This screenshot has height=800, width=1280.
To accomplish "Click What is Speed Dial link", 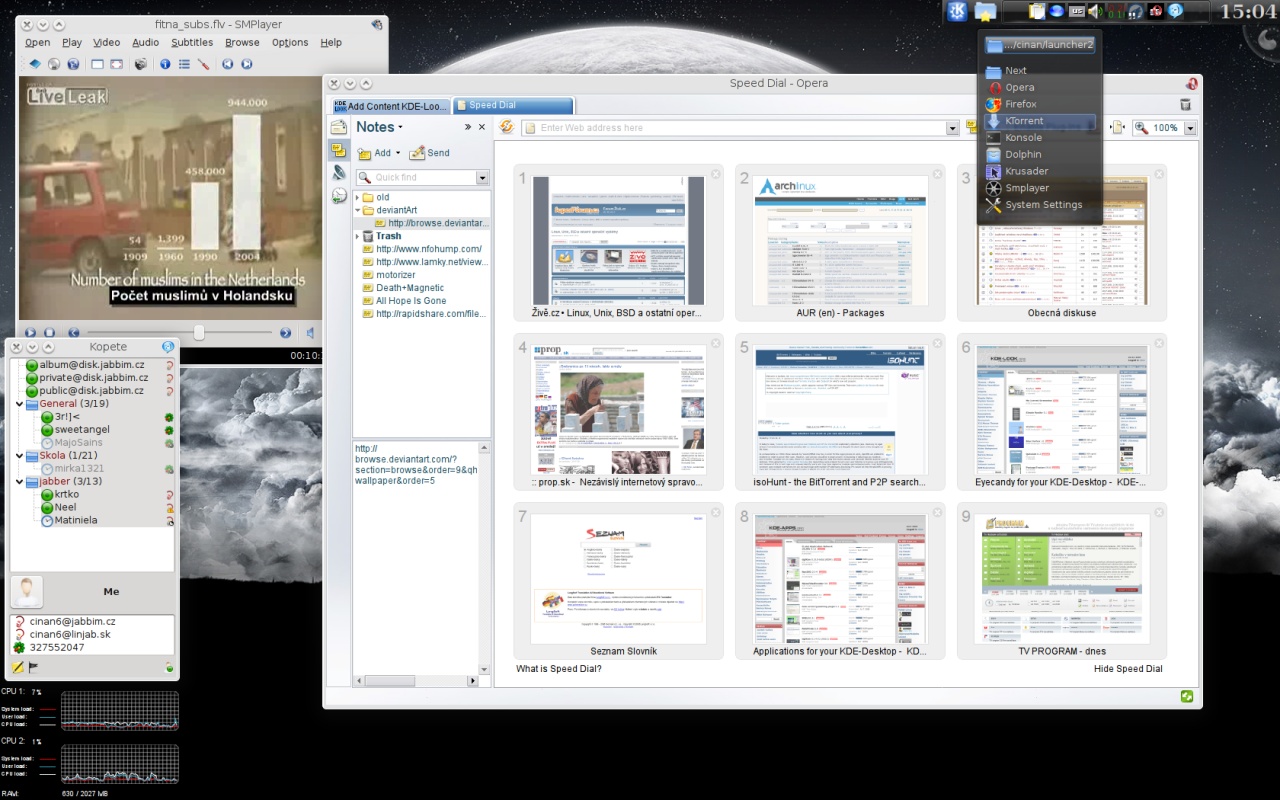I will point(559,668).
